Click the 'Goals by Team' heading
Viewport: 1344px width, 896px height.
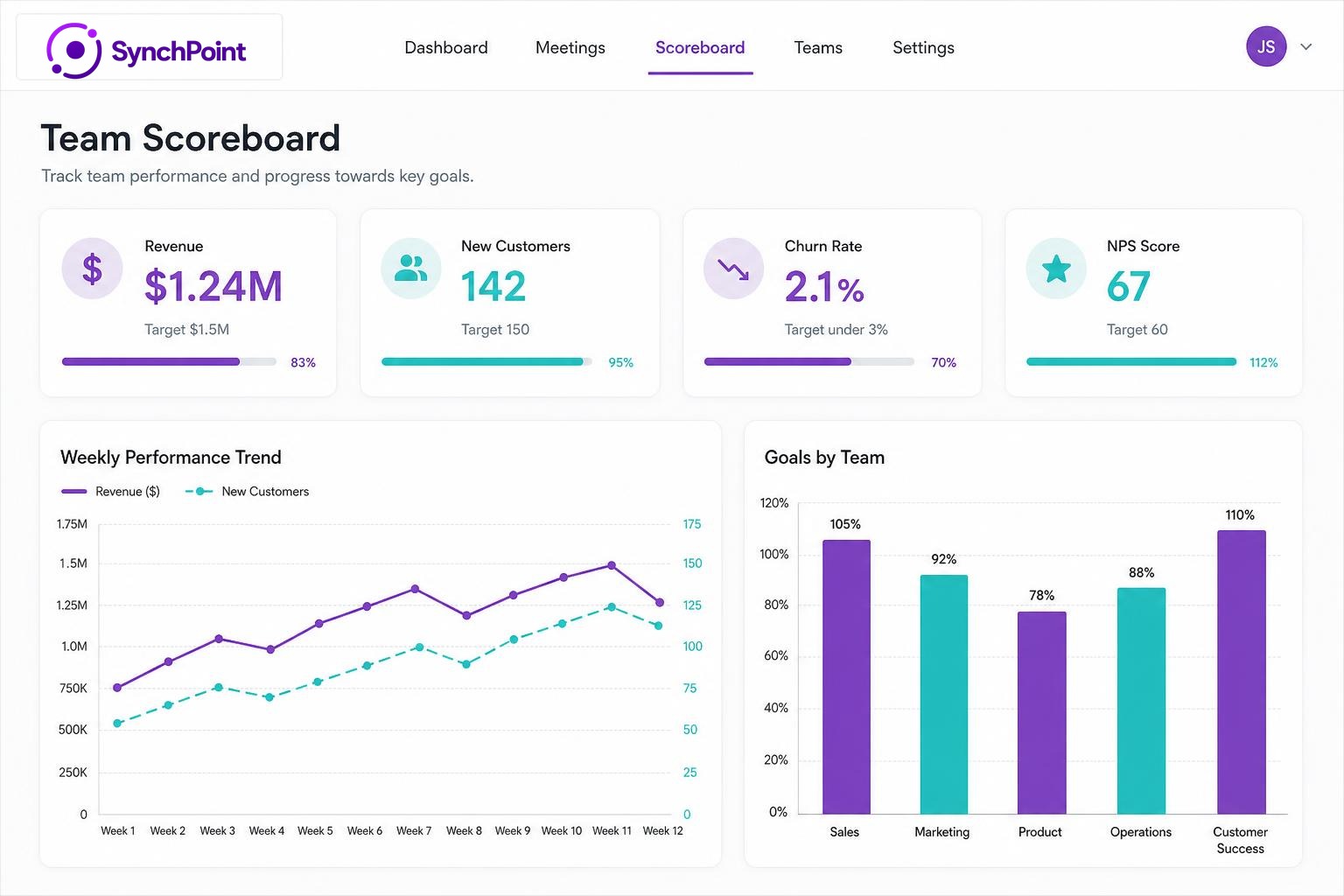point(824,458)
